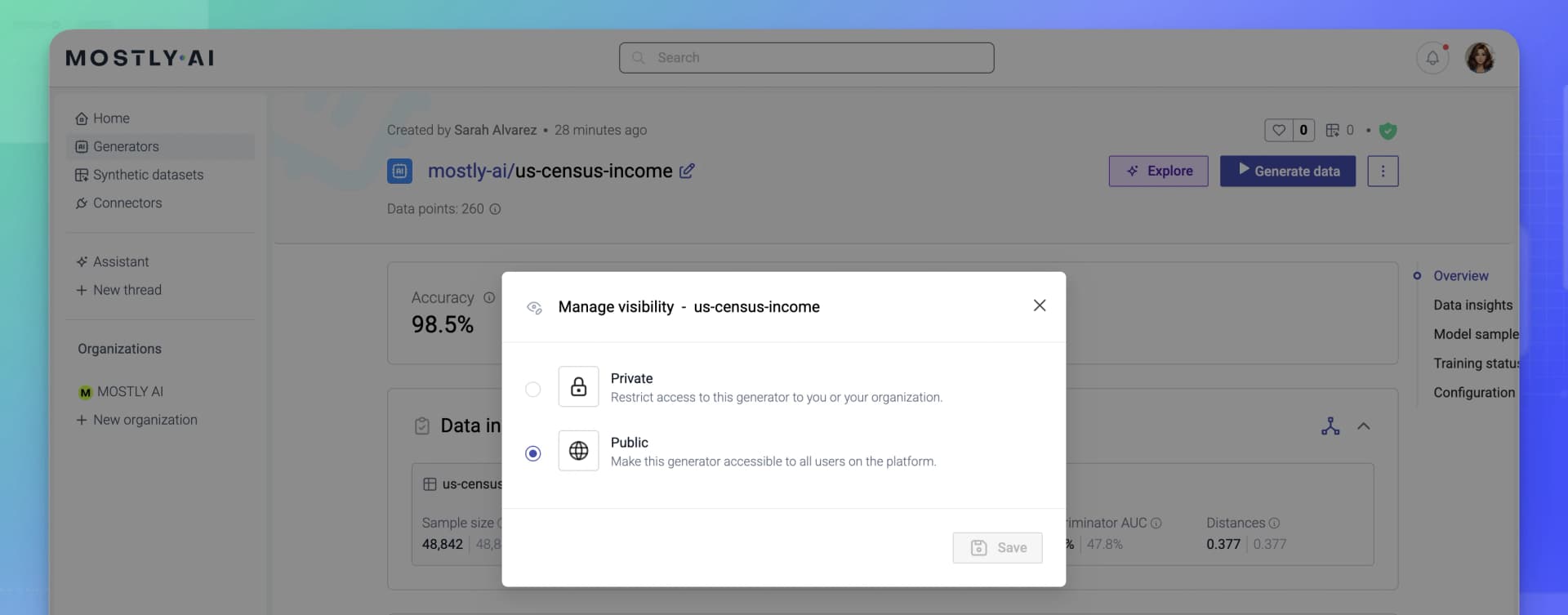The width and height of the screenshot is (1568, 615).
Task: Click the us-census table icon
Action: [430, 484]
